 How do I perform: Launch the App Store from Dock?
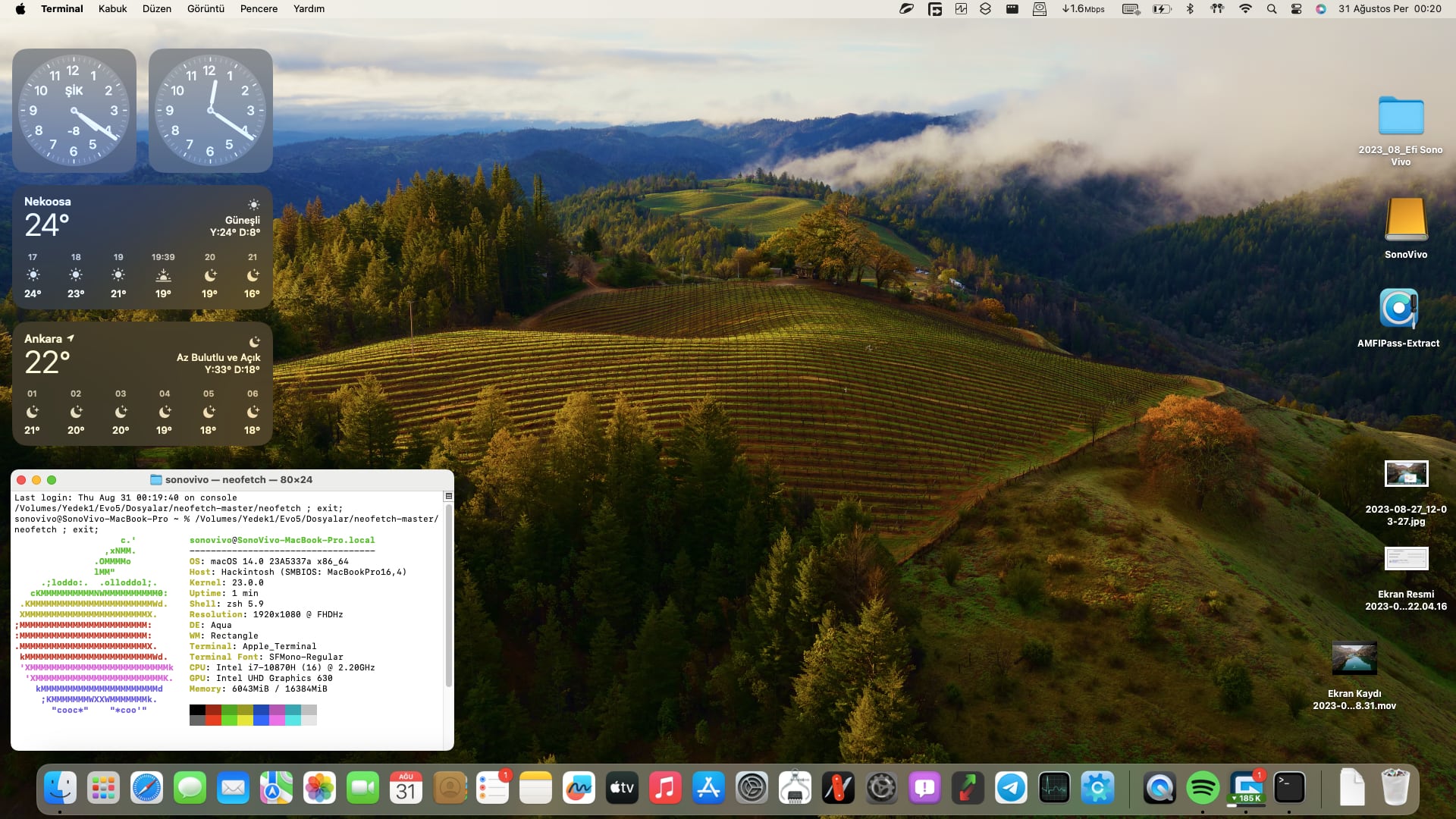[x=708, y=789]
